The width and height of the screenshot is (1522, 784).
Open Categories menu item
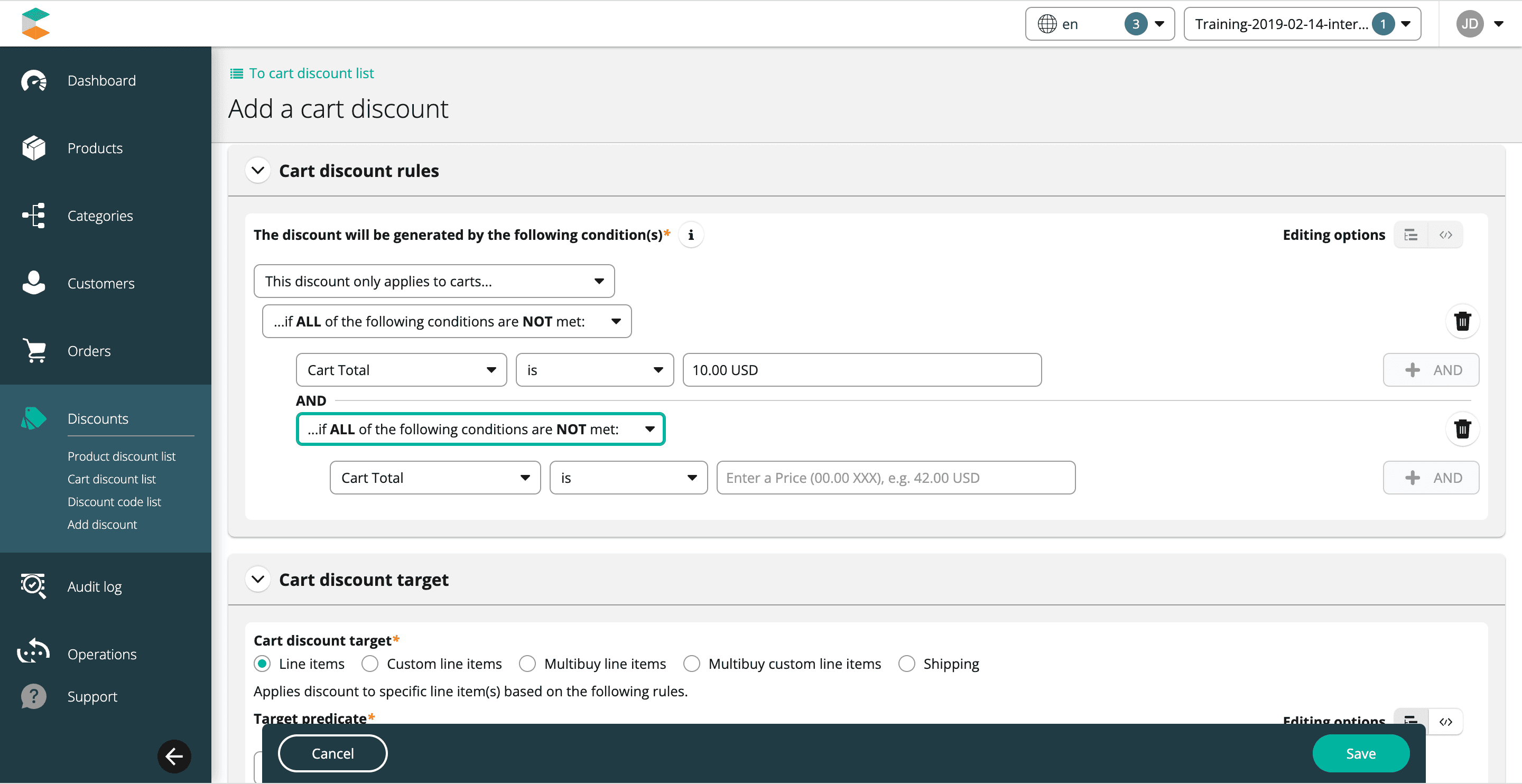100,215
